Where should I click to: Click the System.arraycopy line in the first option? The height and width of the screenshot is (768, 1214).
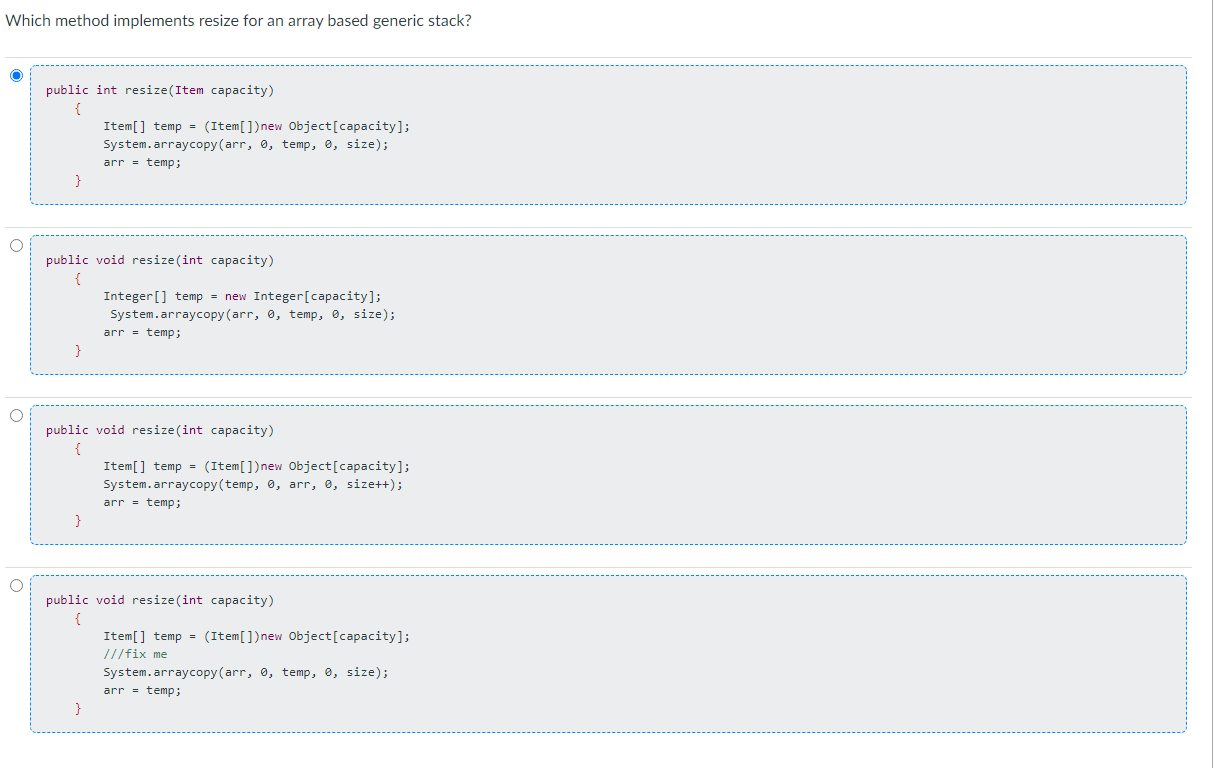[x=246, y=144]
